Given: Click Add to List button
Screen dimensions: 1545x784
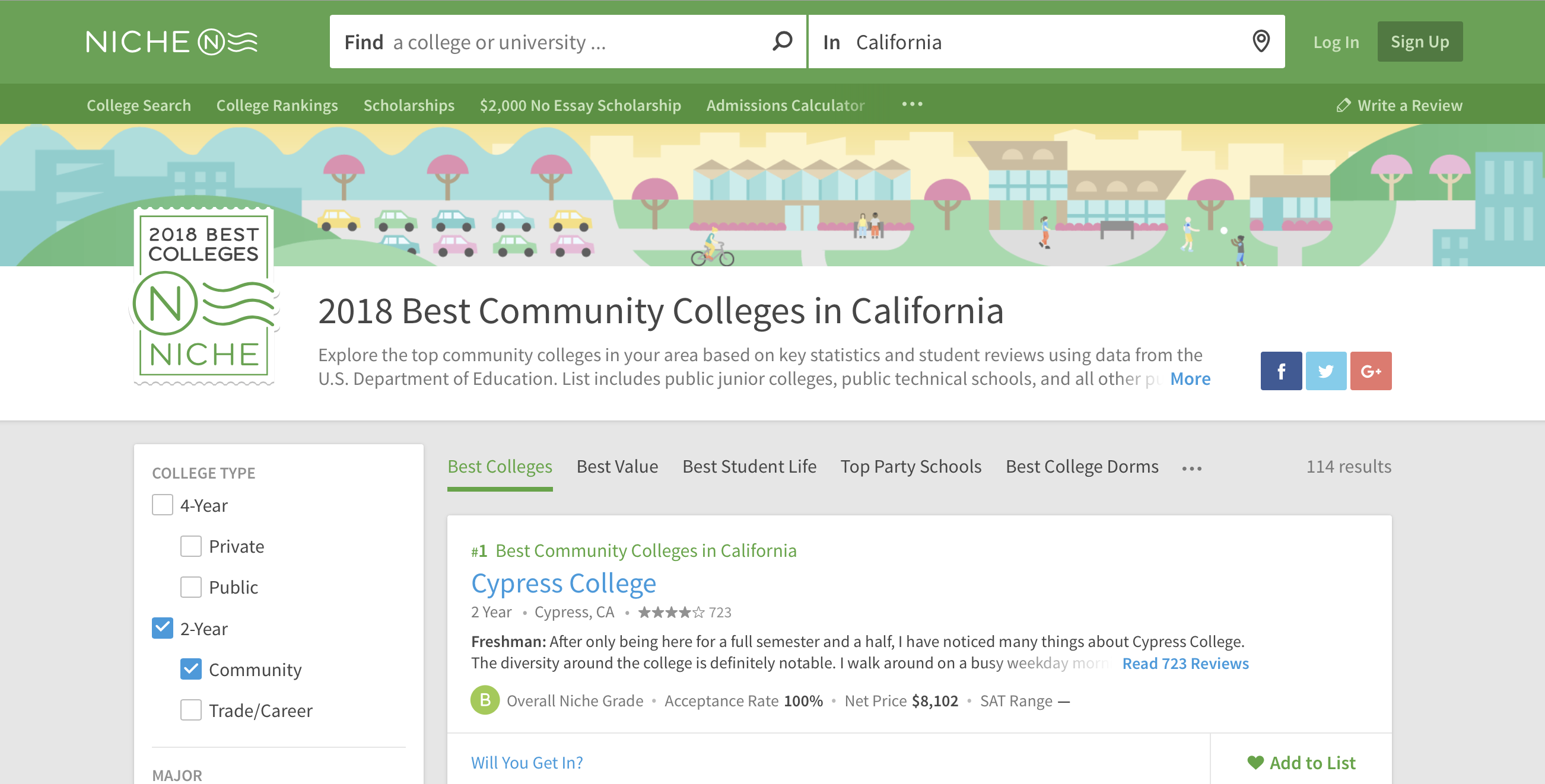Looking at the screenshot, I should point(1301,763).
